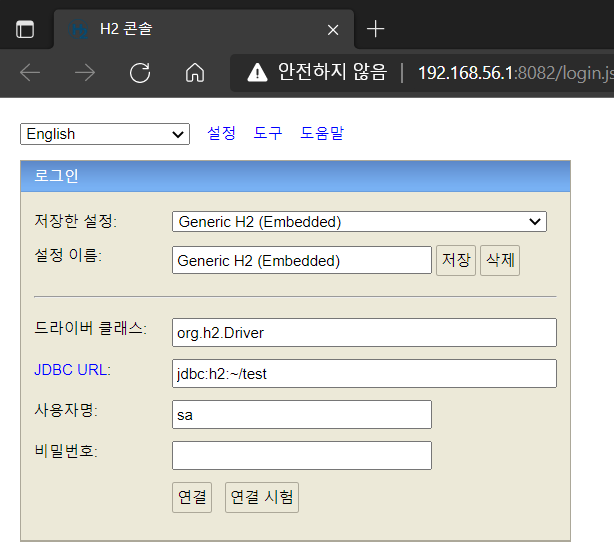
Task: Click the not secure warning icon
Action: pos(257,73)
